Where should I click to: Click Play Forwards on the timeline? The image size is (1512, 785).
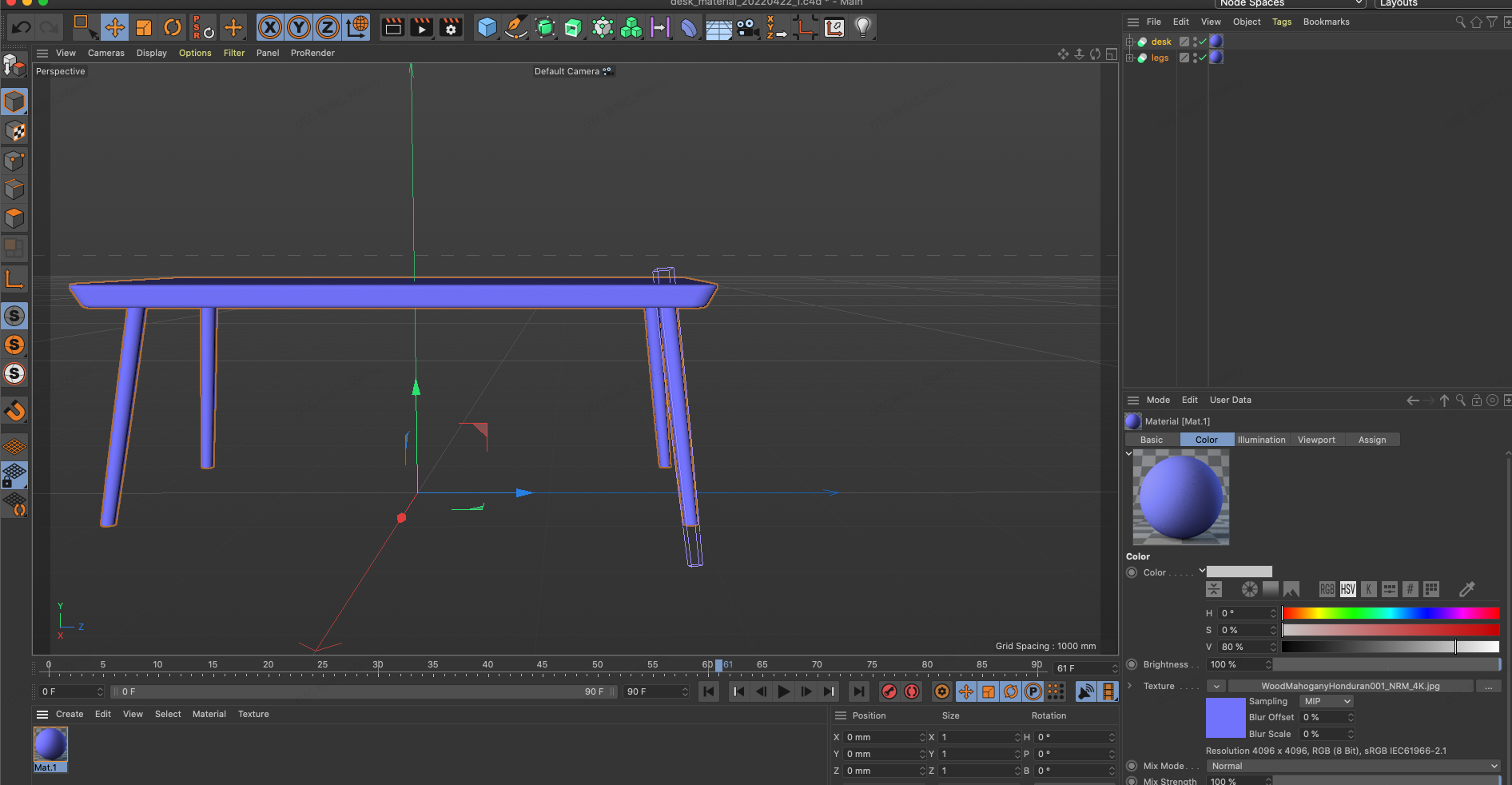pos(784,691)
